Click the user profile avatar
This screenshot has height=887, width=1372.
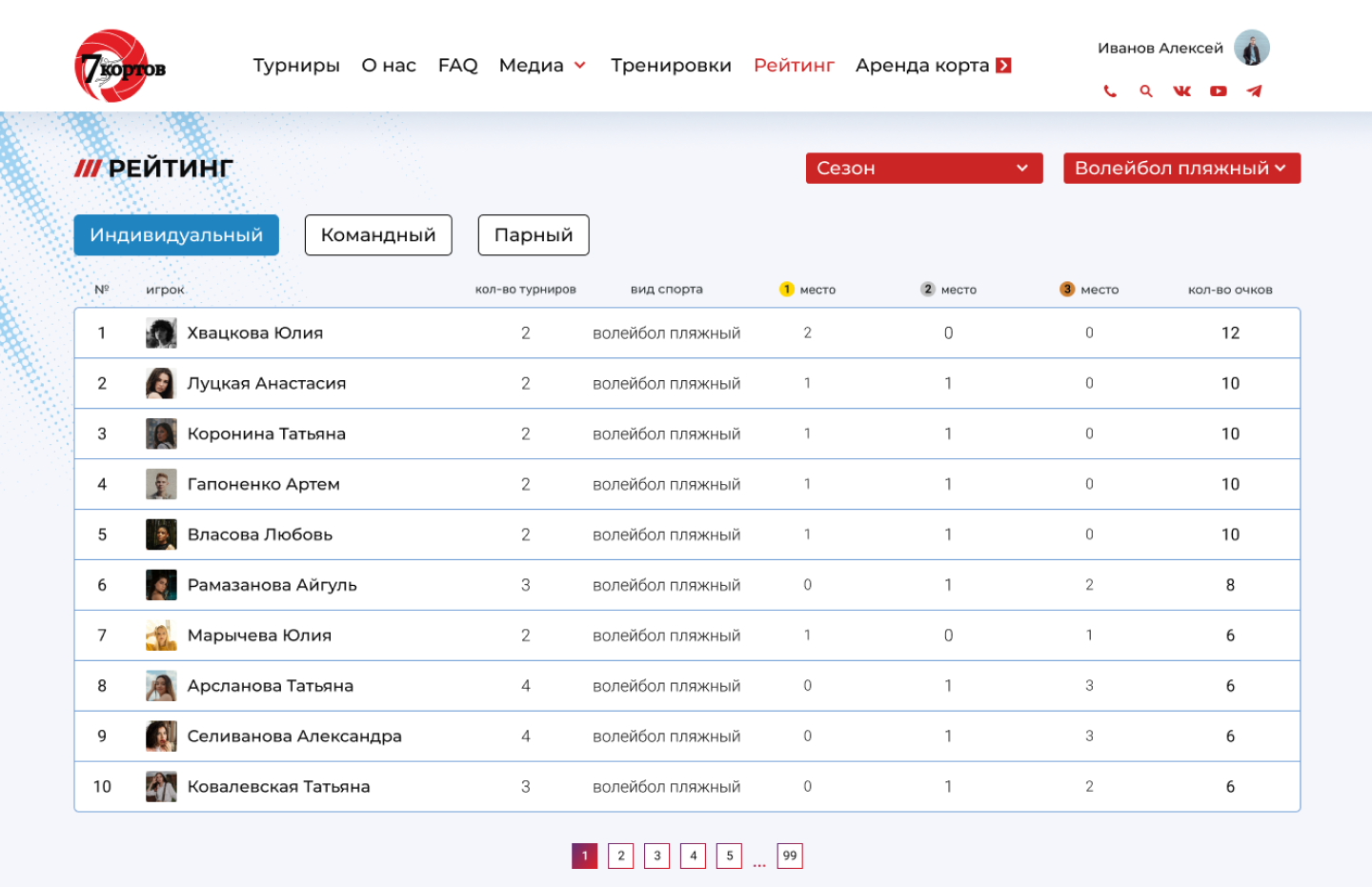[x=1251, y=48]
